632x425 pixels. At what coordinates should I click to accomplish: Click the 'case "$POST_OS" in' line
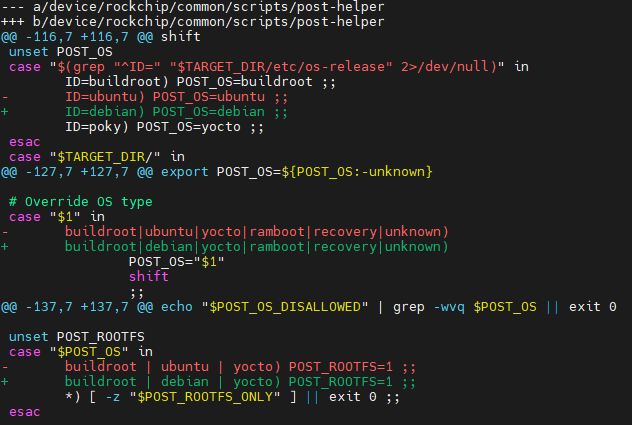pyautogui.click(x=81, y=352)
